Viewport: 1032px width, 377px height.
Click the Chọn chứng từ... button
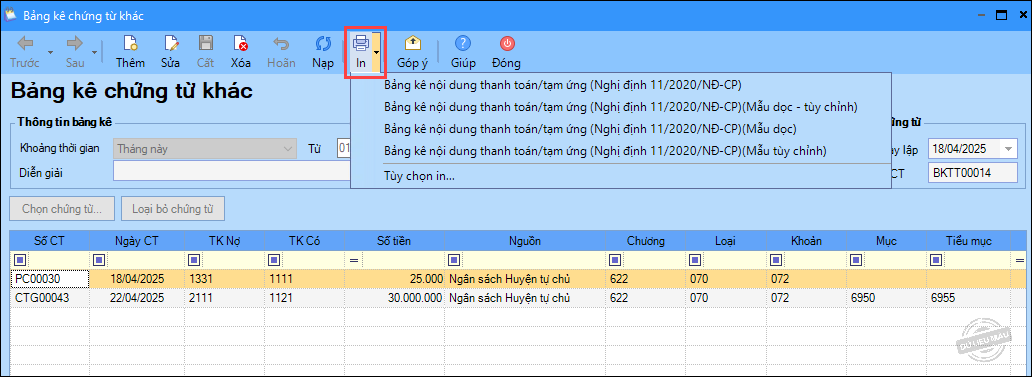[62, 210]
